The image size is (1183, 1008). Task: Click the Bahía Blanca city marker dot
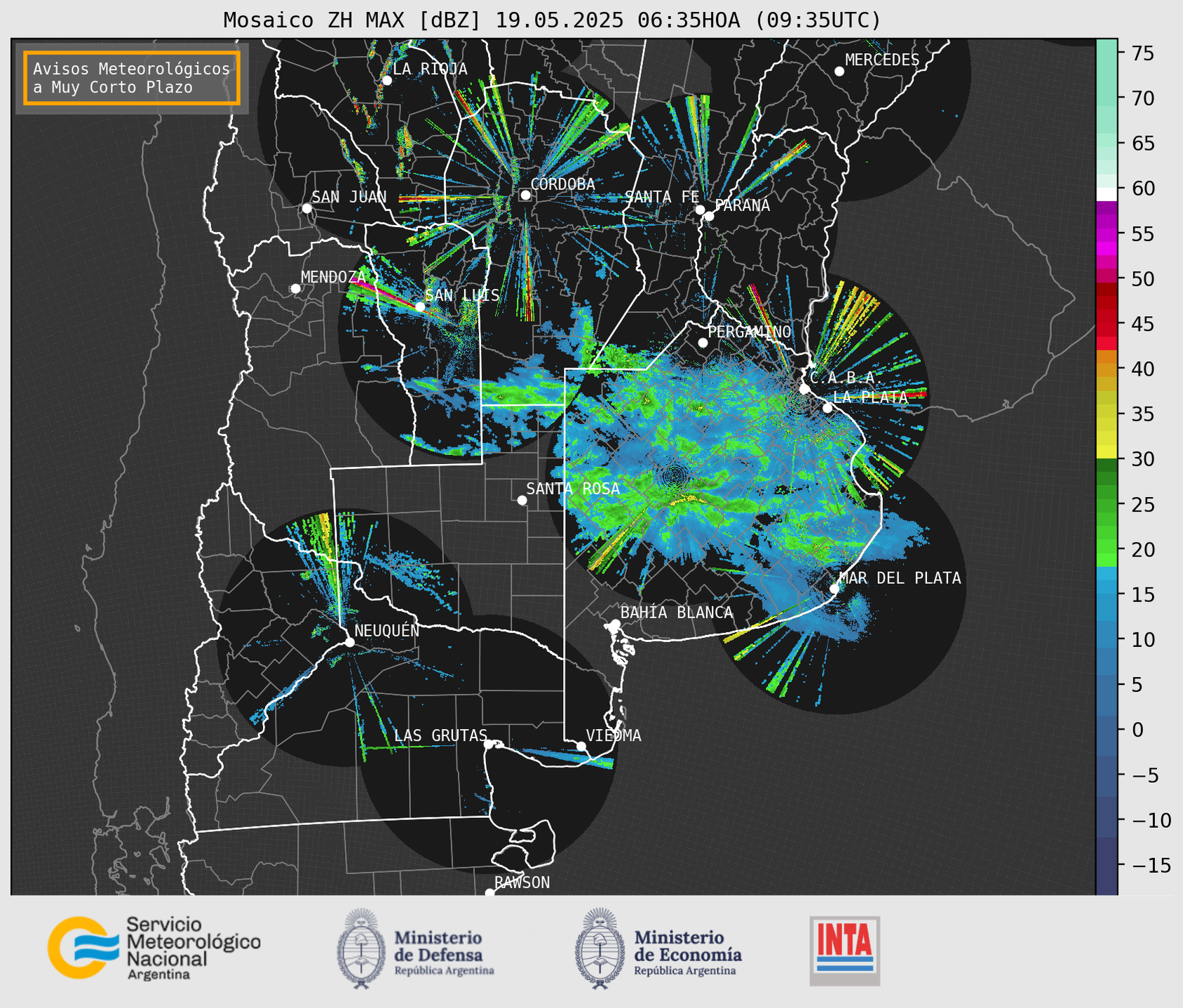[615, 624]
